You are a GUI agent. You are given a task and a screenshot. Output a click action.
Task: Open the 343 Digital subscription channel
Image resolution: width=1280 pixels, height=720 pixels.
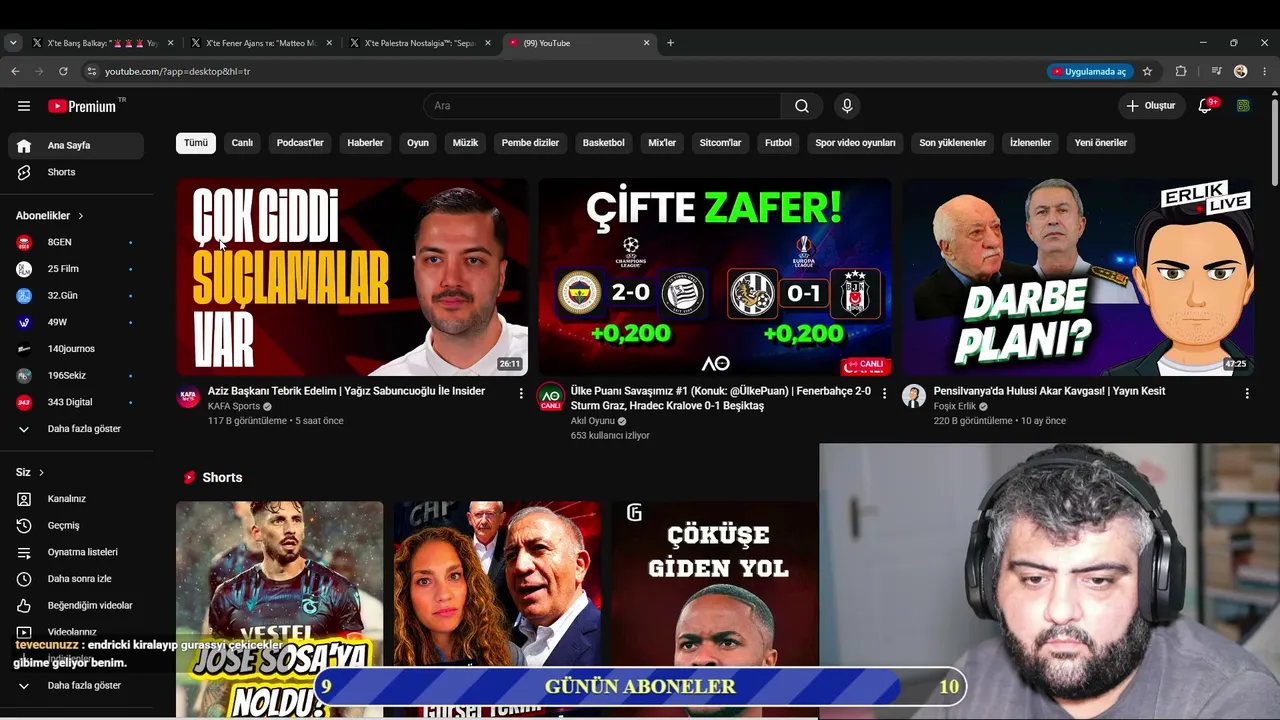(76, 402)
